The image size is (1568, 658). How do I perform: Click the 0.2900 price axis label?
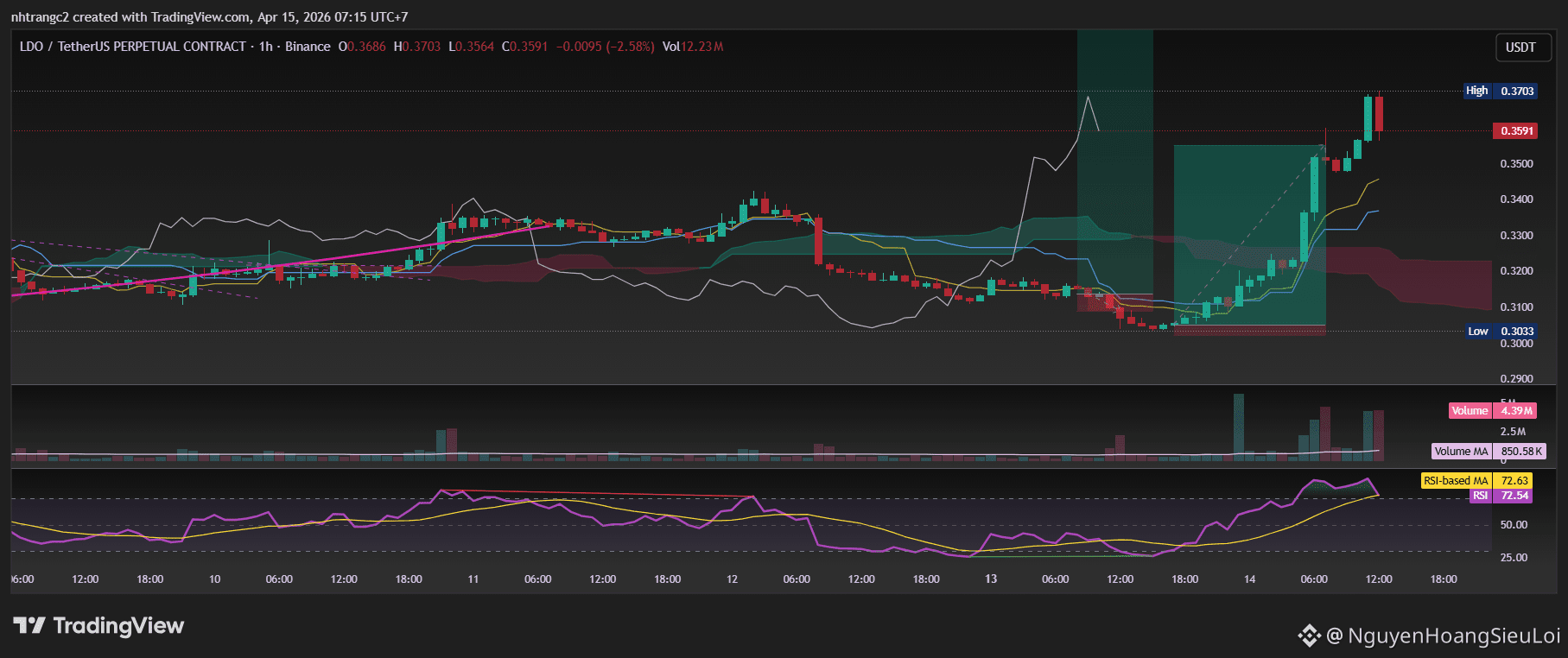click(x=1517, y=379)
